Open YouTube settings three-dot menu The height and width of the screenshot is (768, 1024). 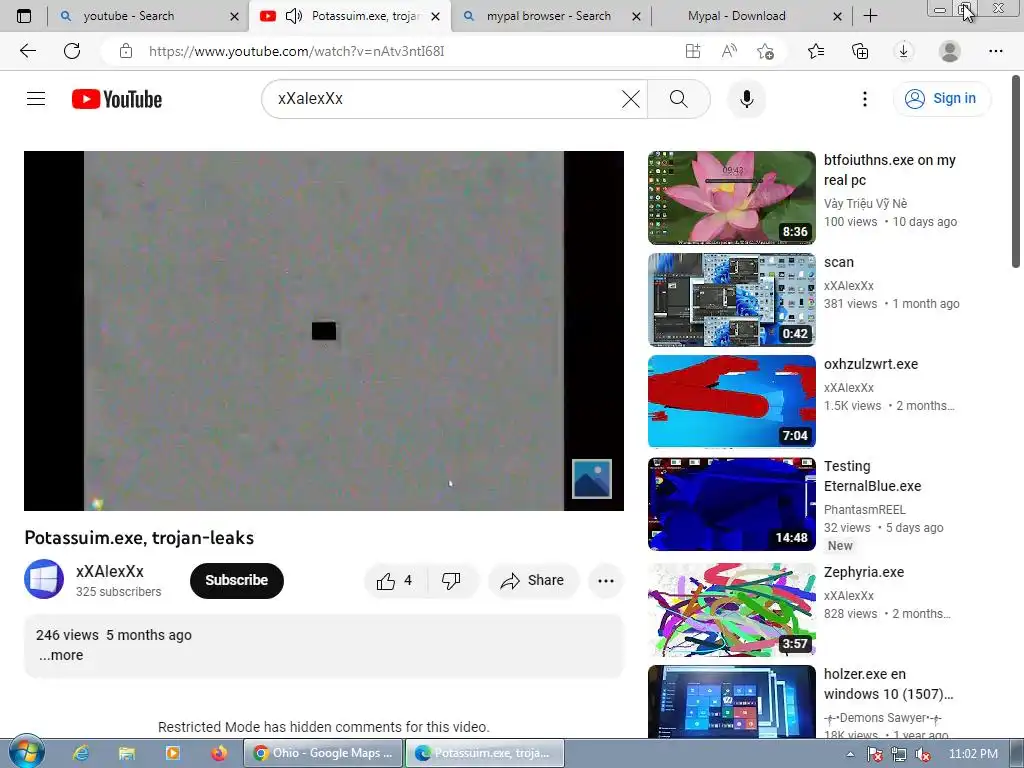click(865, 99)
